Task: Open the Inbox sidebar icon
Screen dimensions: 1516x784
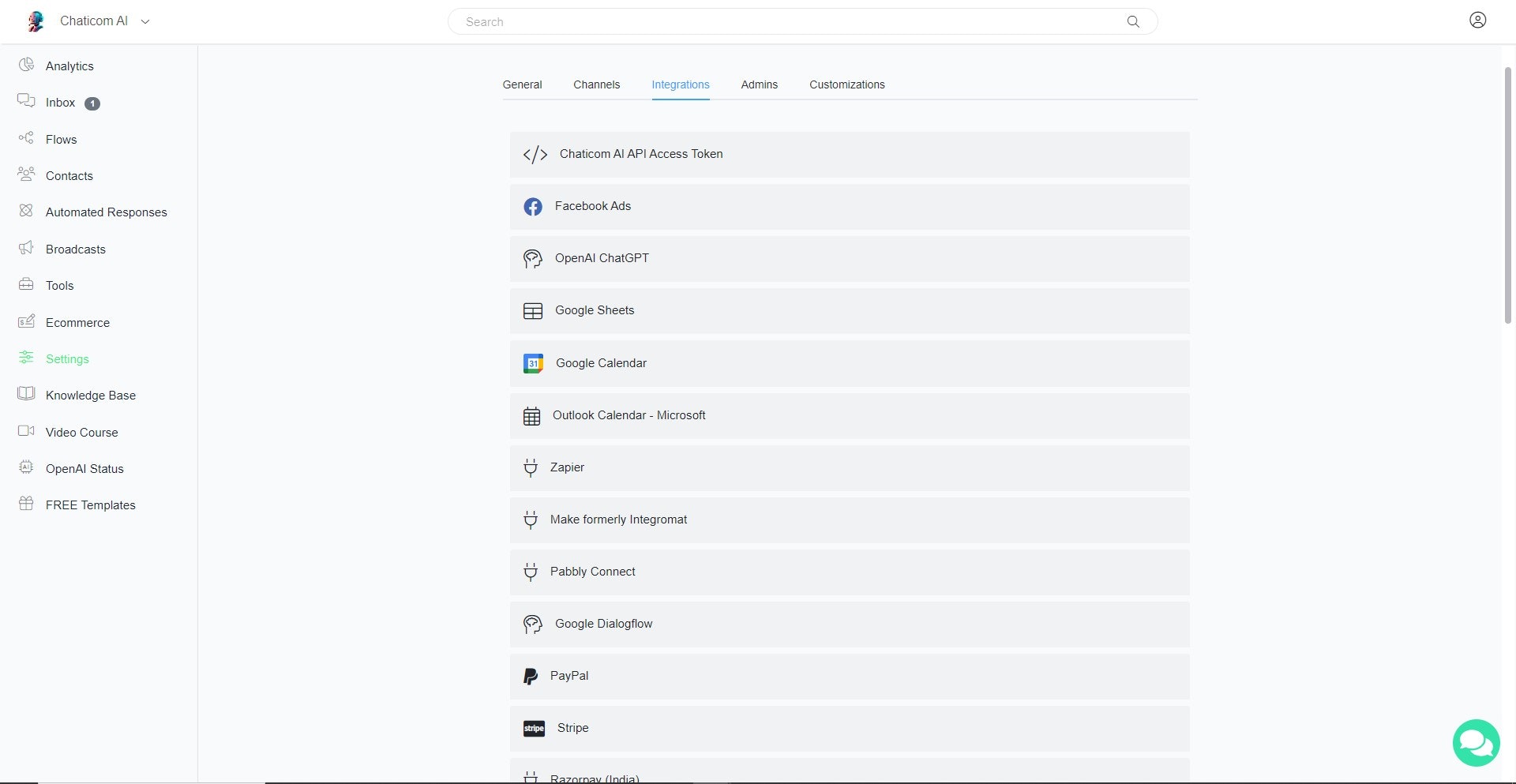Action: click(x=26, y=101)
